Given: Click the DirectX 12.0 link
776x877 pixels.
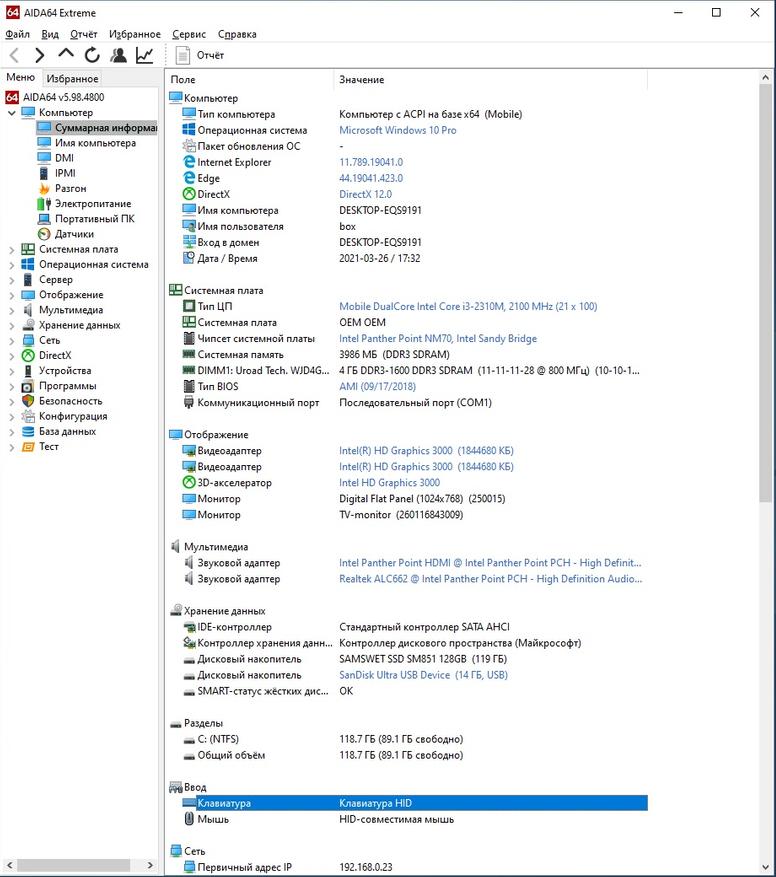Looking at the screenshot, I should pyautogui.click(x=365, y=194).
